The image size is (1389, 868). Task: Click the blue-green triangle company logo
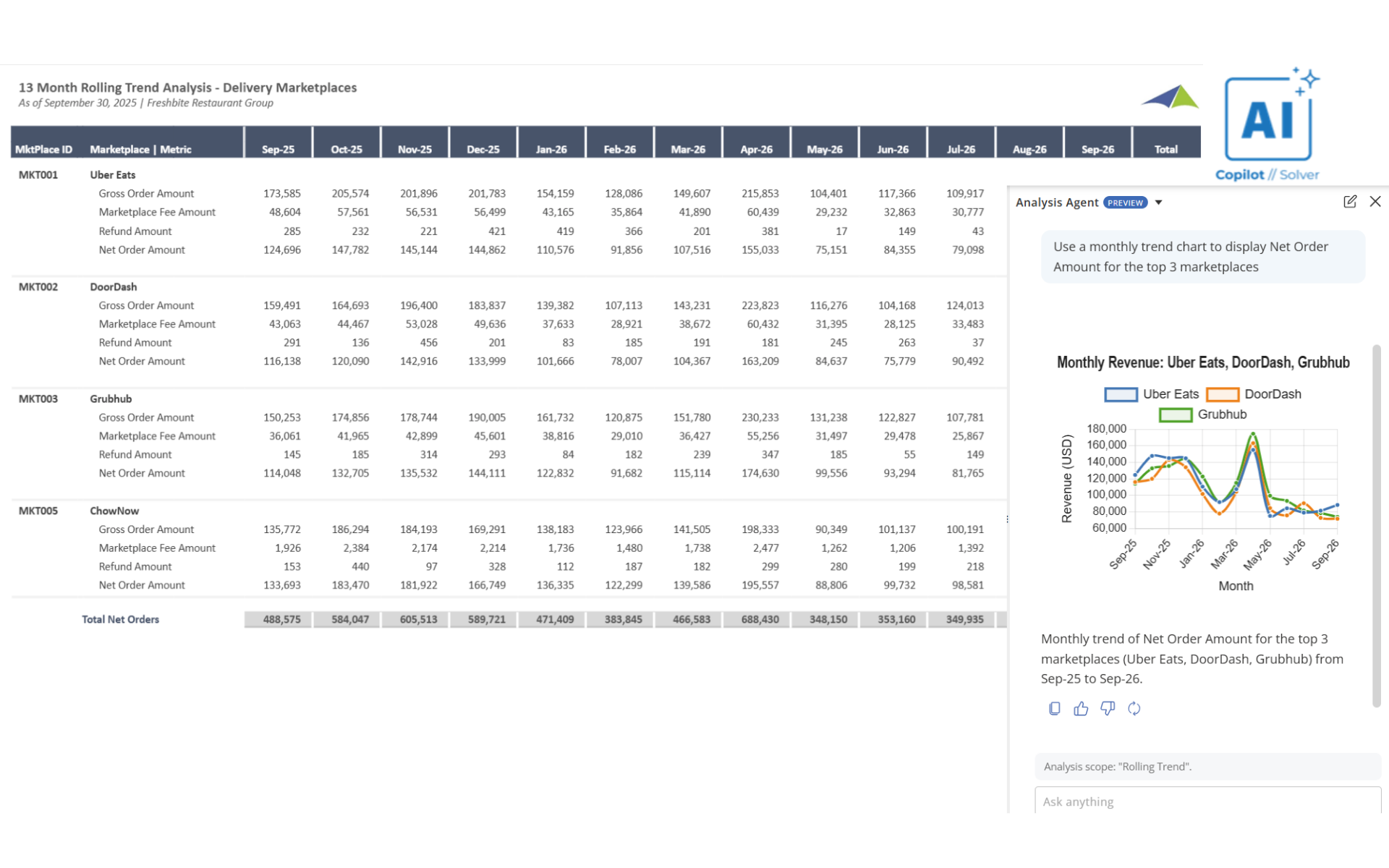(1171, 98)
